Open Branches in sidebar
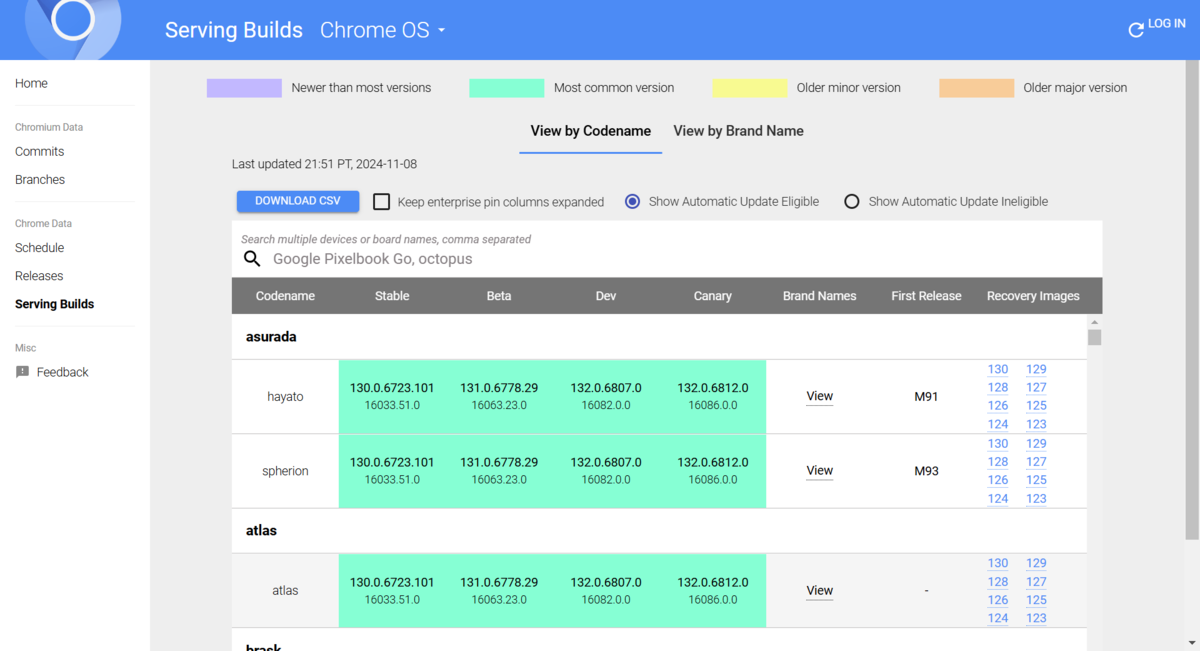 click(x=40, y=179)
